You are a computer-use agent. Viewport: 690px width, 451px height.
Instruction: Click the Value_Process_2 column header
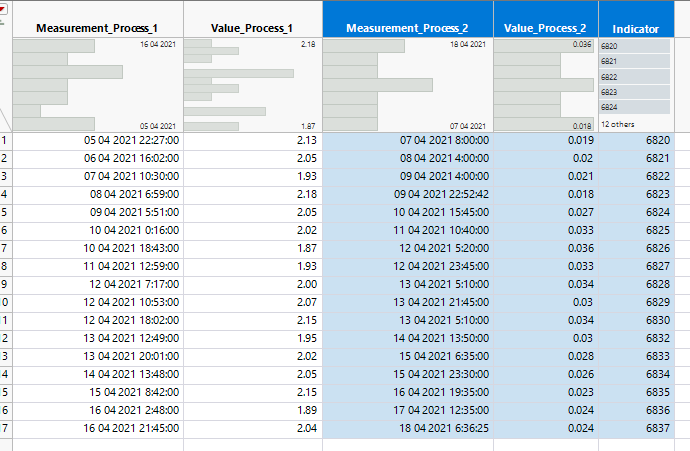tap(545, 28)
